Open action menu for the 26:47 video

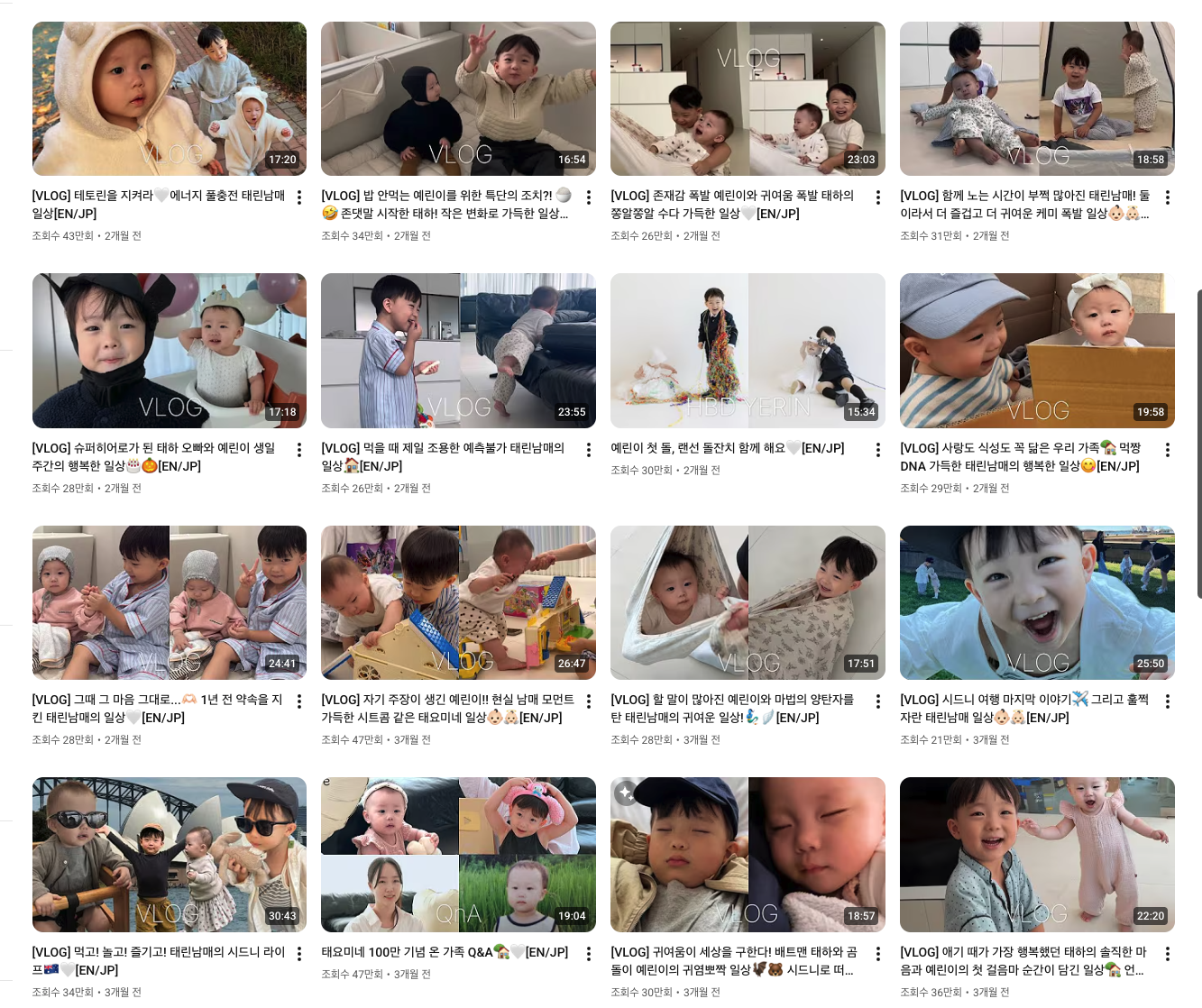click(589, 701)
